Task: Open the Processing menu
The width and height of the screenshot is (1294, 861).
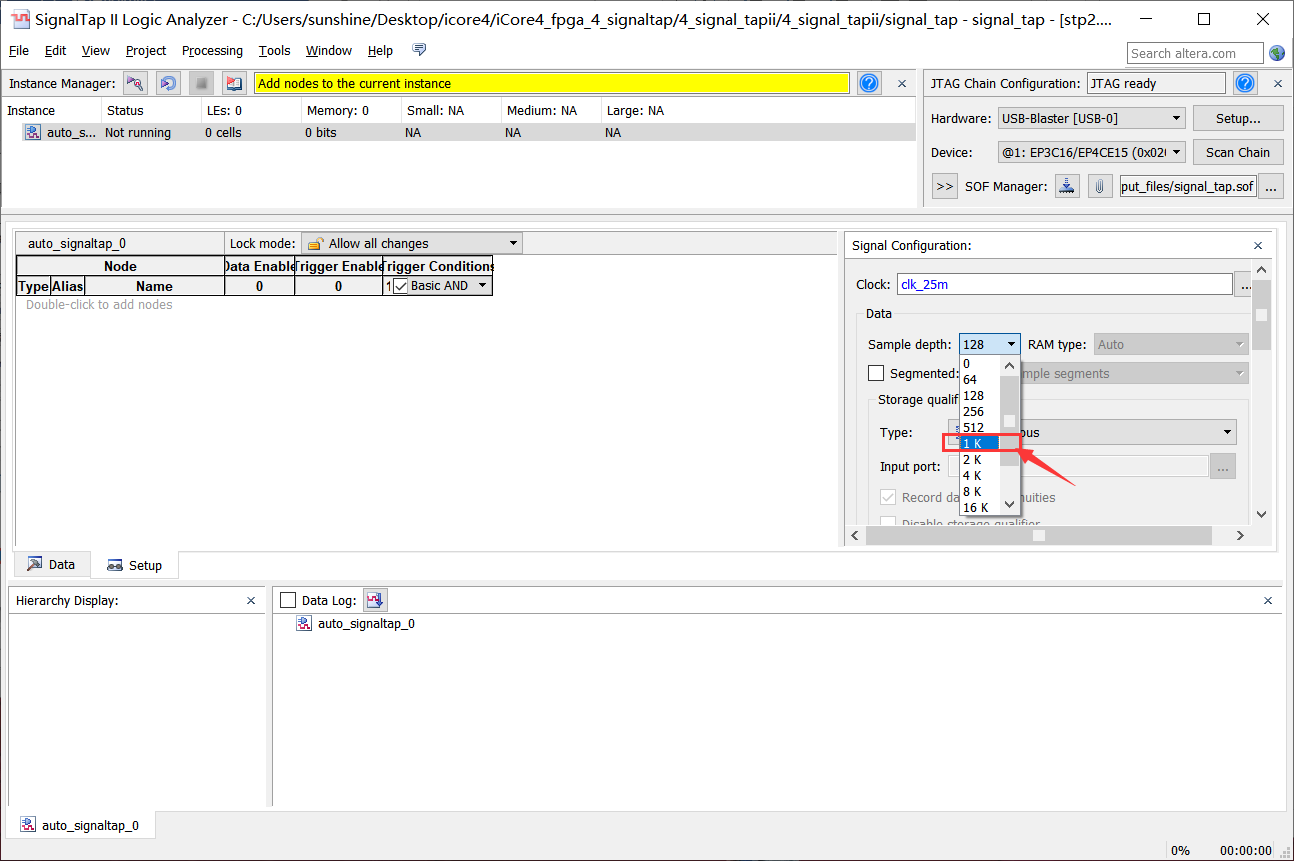Action: coord(212,51)
